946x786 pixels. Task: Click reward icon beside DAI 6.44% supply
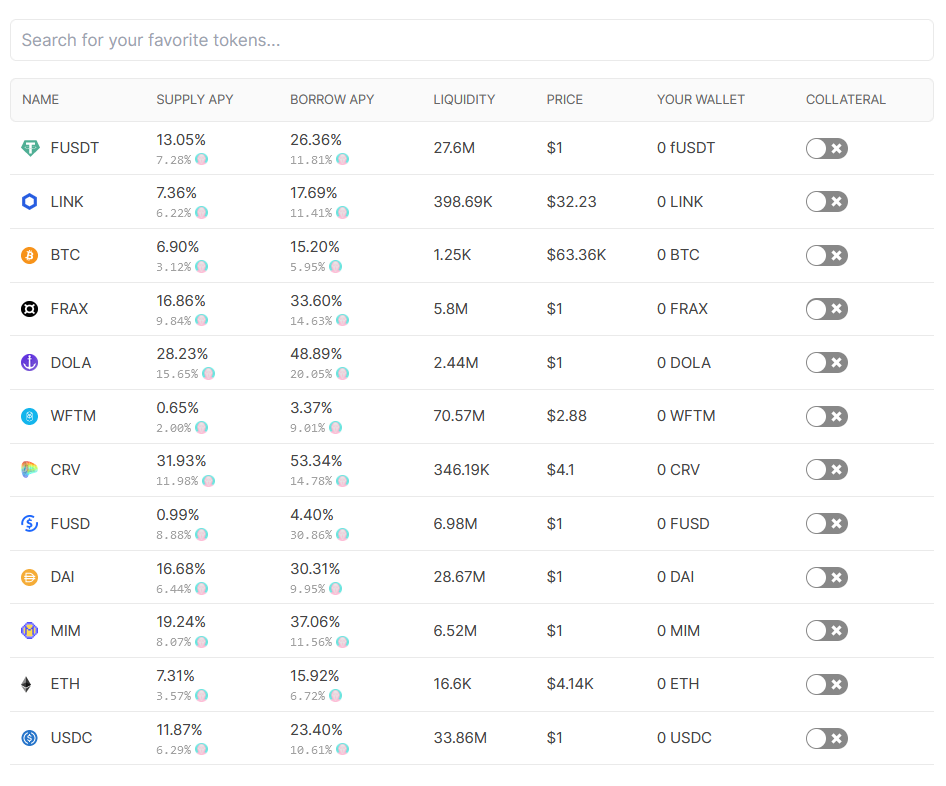pyautogui.click(x=202, y=588)
